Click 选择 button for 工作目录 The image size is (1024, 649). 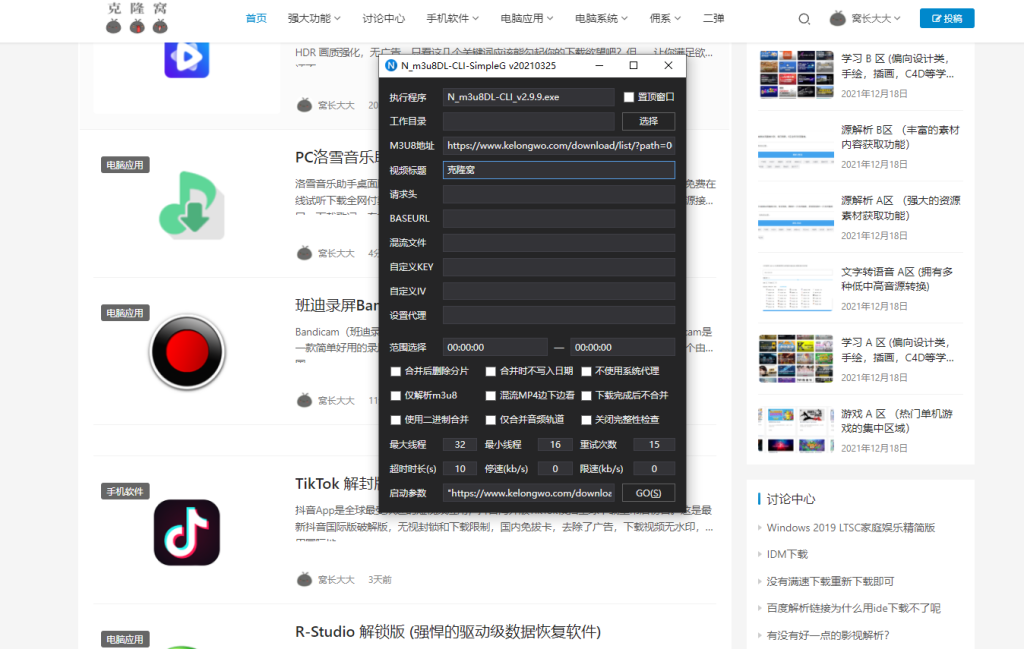click(x=648, y=121)
